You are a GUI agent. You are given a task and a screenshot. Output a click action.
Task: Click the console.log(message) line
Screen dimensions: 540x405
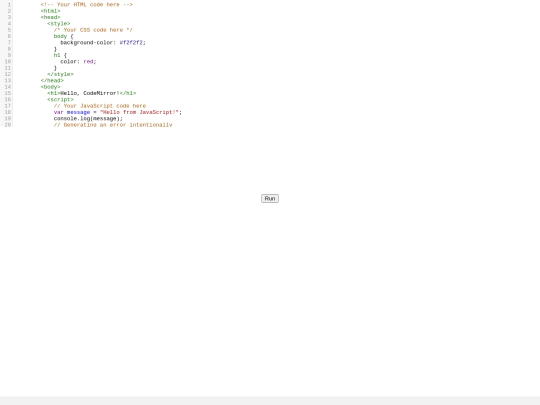pyautogui.click(x=88, y=118)
